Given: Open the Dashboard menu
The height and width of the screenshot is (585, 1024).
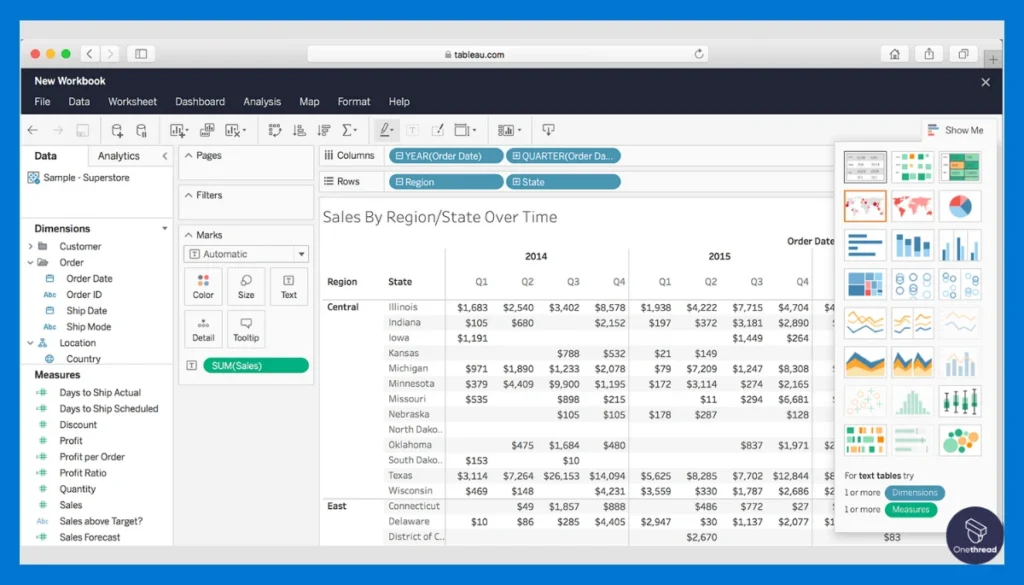Looking at the screenshot, I should coord(200,102).
